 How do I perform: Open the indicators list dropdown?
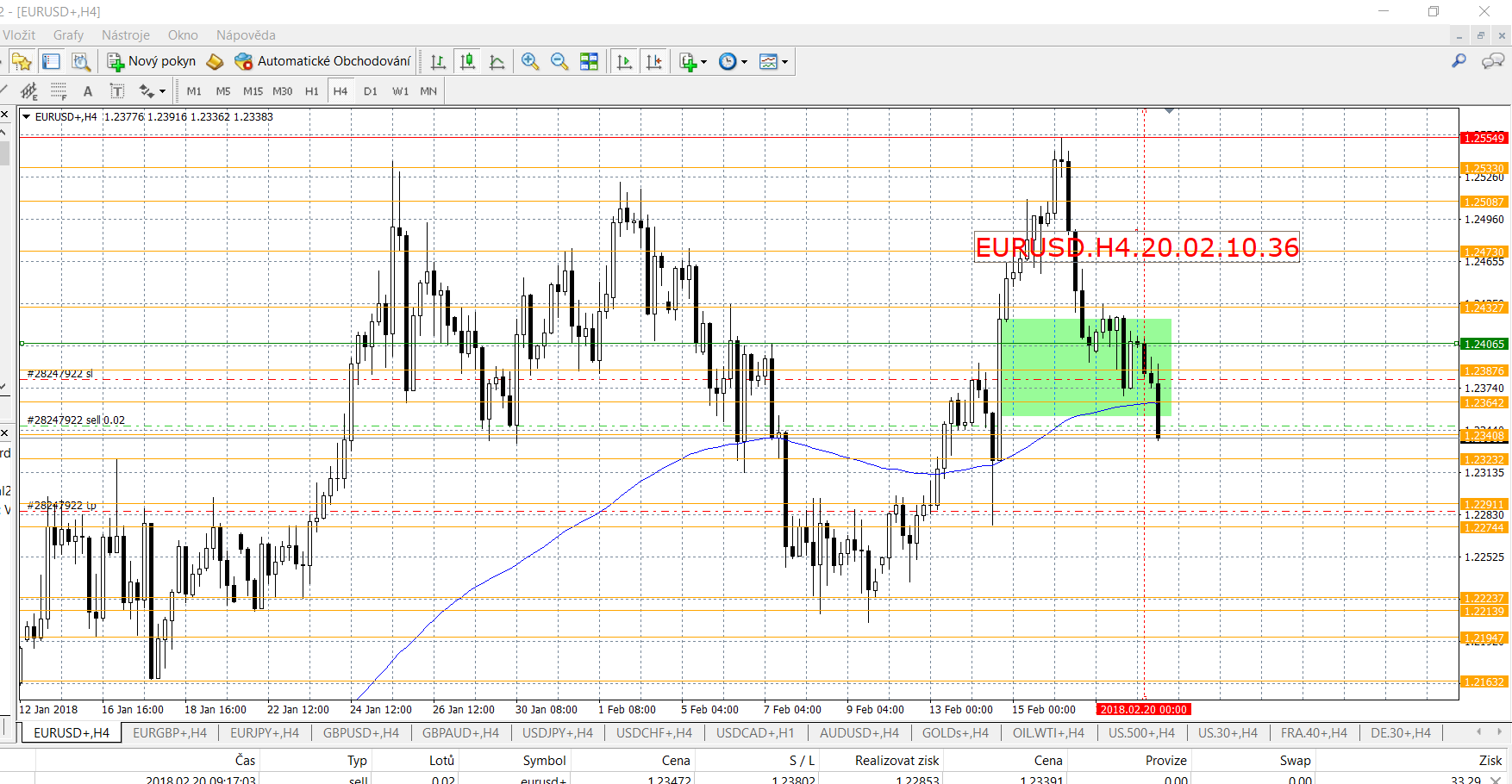pyautogui.click(x=693, y=61)
